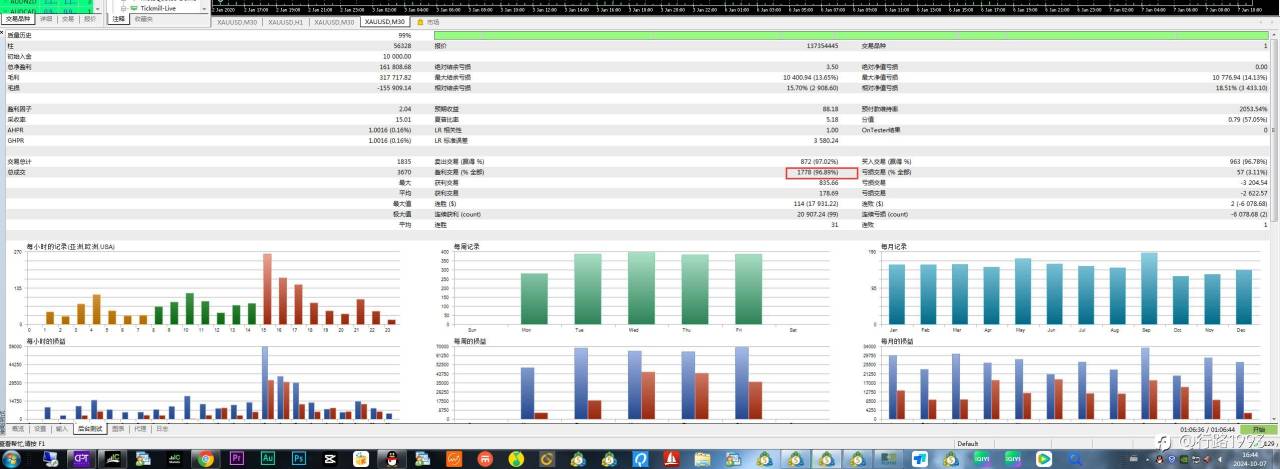Open Adobe Photoshop from taskbar
Image resolution: width=1280 pixels, height=469 pixels.
[x=299, y=459]
